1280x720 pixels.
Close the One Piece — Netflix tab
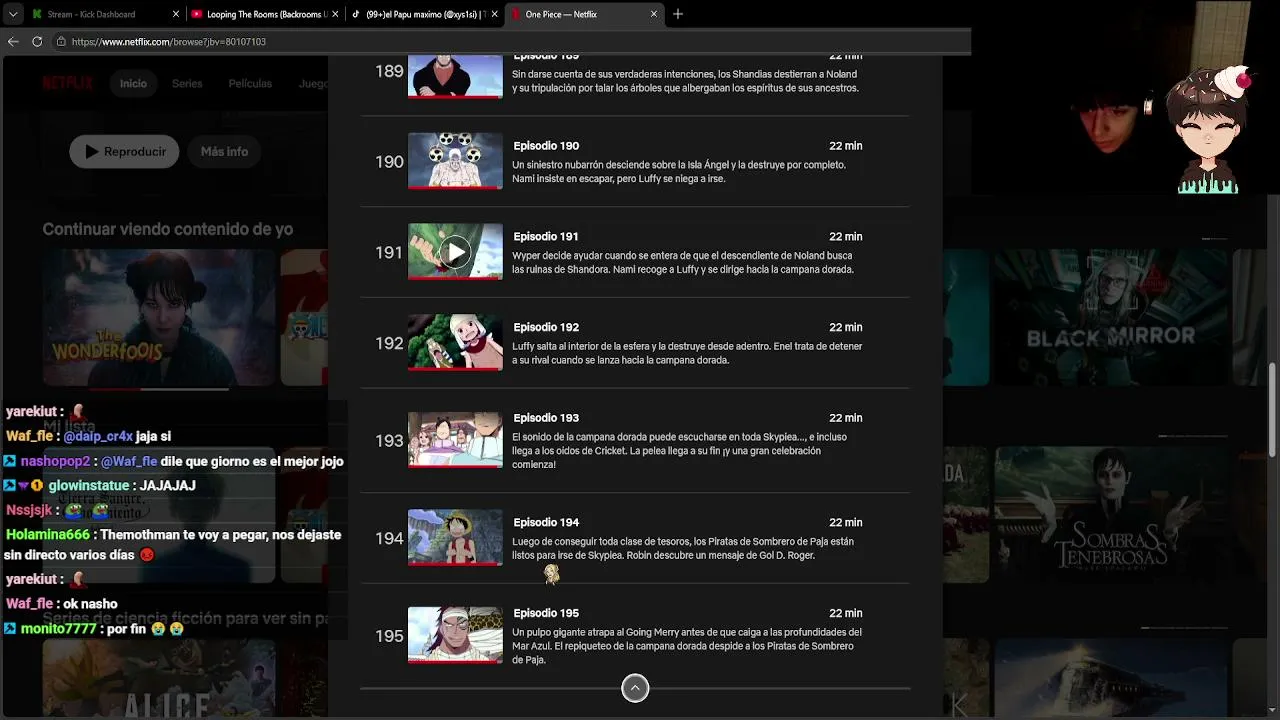pyautogui.click(x=654, y=14)
